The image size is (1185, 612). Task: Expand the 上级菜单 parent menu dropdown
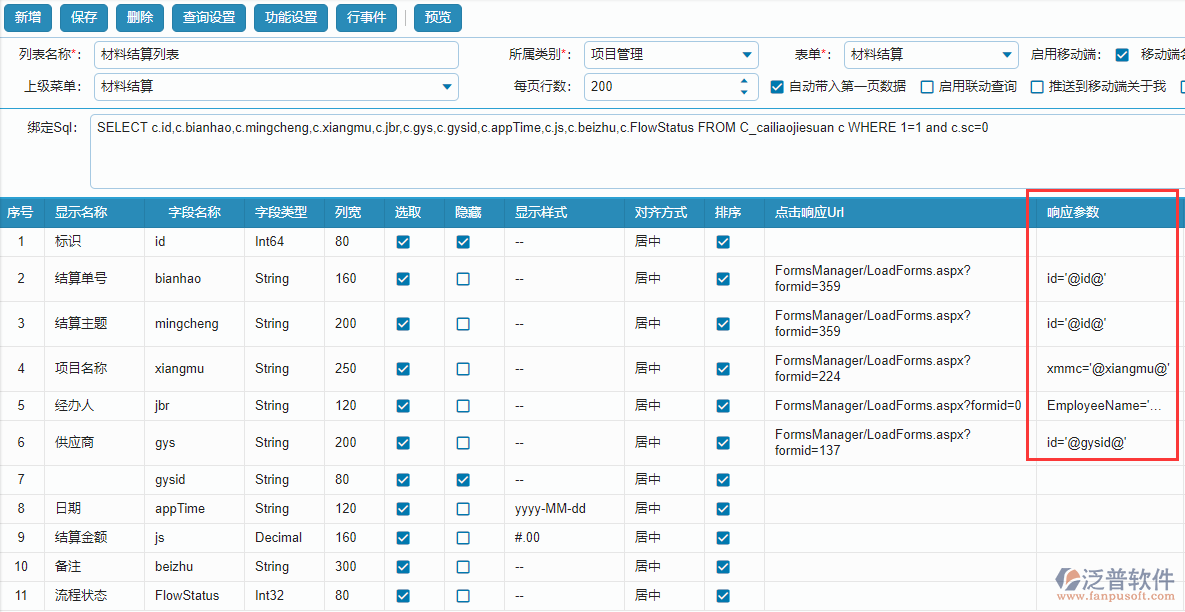(446, 87)
